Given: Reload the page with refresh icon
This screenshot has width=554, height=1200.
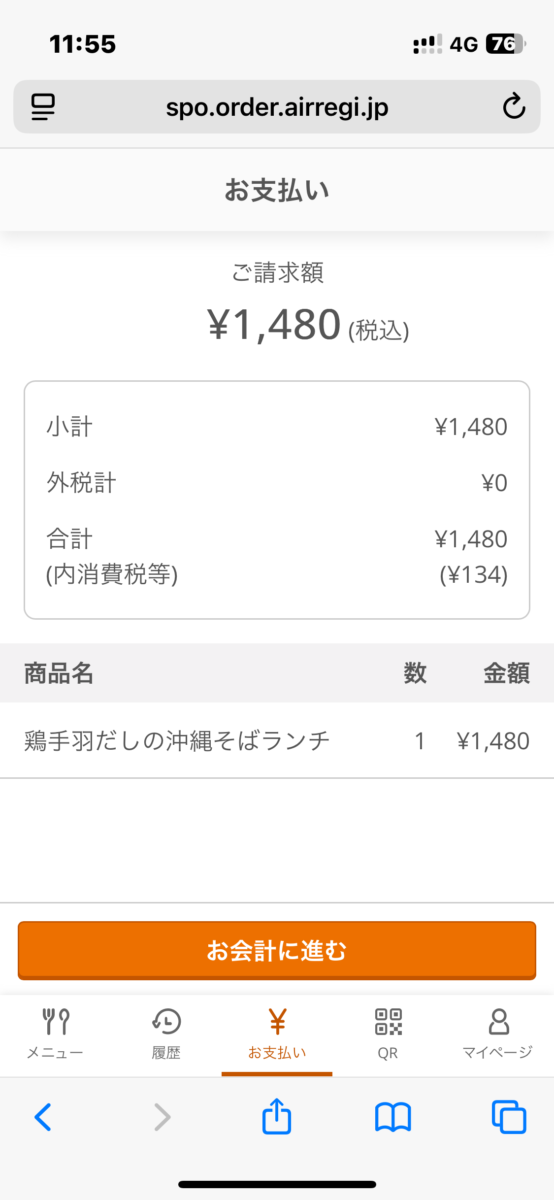Looking at the screenshot, I should 514,107.
